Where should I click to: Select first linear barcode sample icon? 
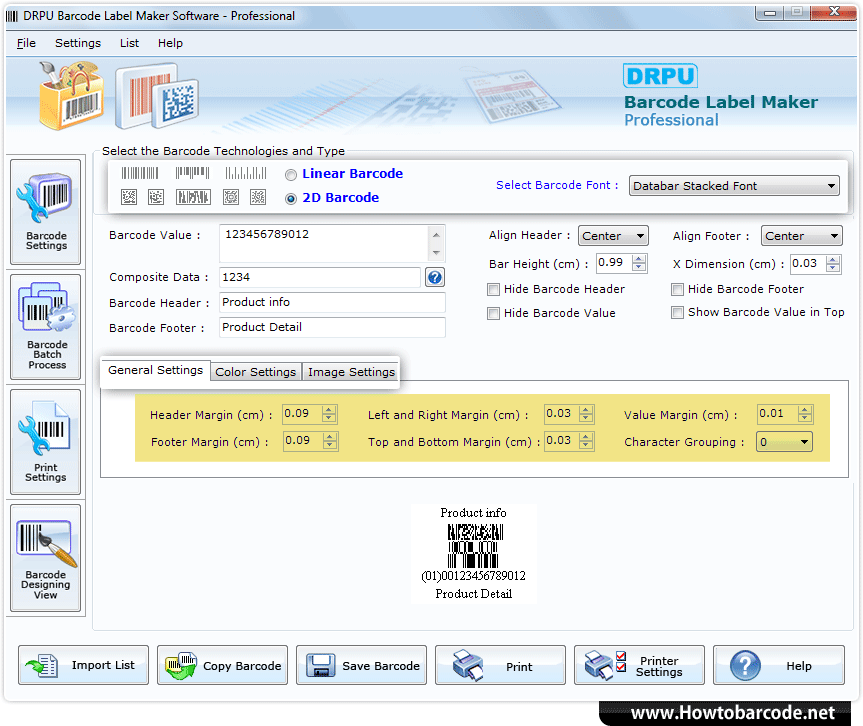tap(140, 173)
